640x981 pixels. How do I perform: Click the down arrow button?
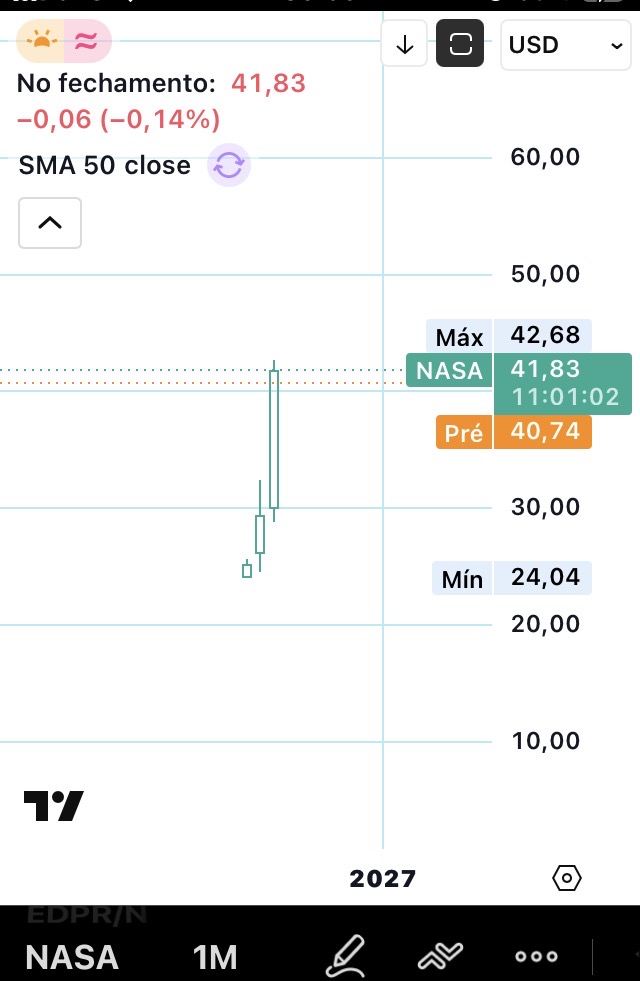(404, 44)
